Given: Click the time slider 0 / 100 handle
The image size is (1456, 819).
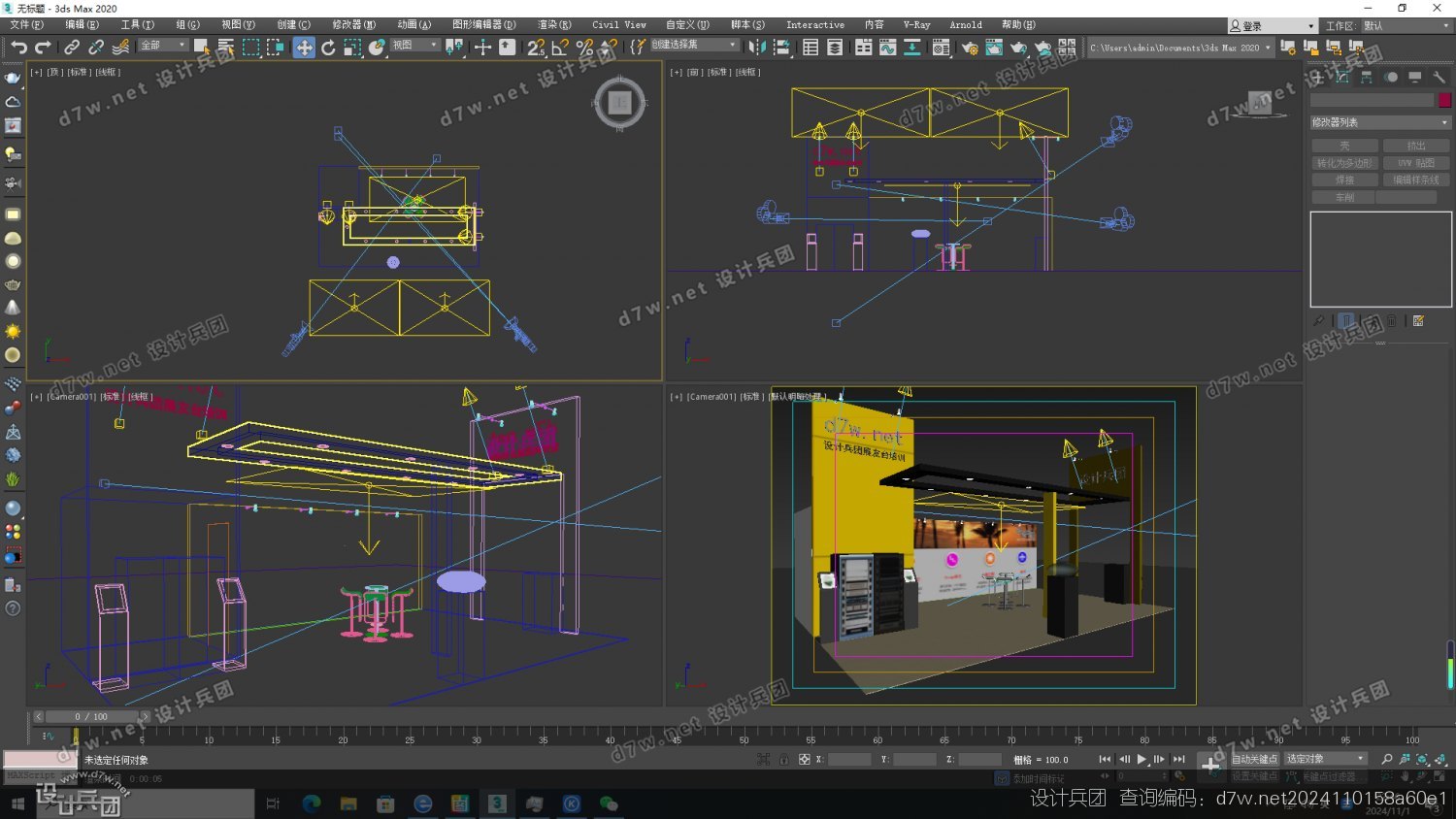Looking at the screenshot, I should (92, 716).
